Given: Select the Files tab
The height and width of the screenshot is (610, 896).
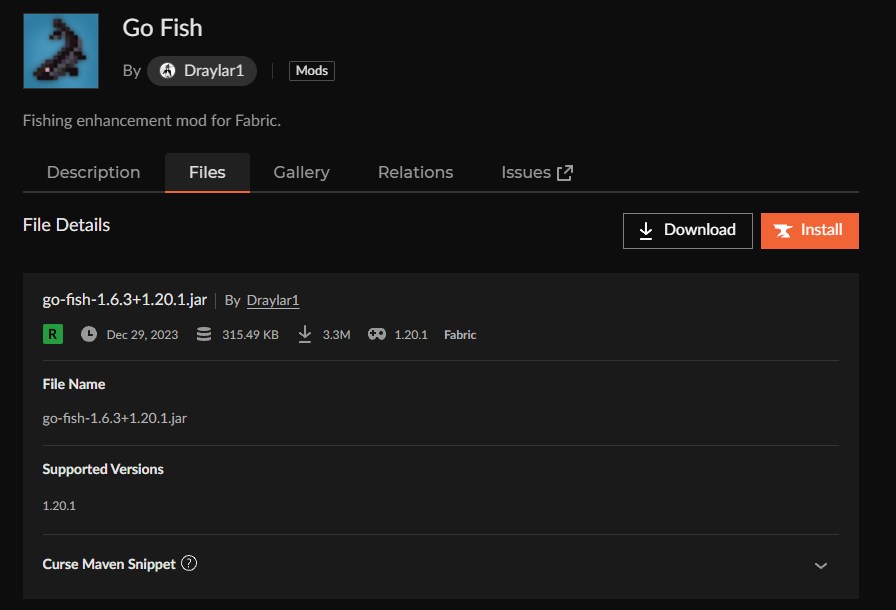Looking at the screenshot, I should (x=207, y=172).
